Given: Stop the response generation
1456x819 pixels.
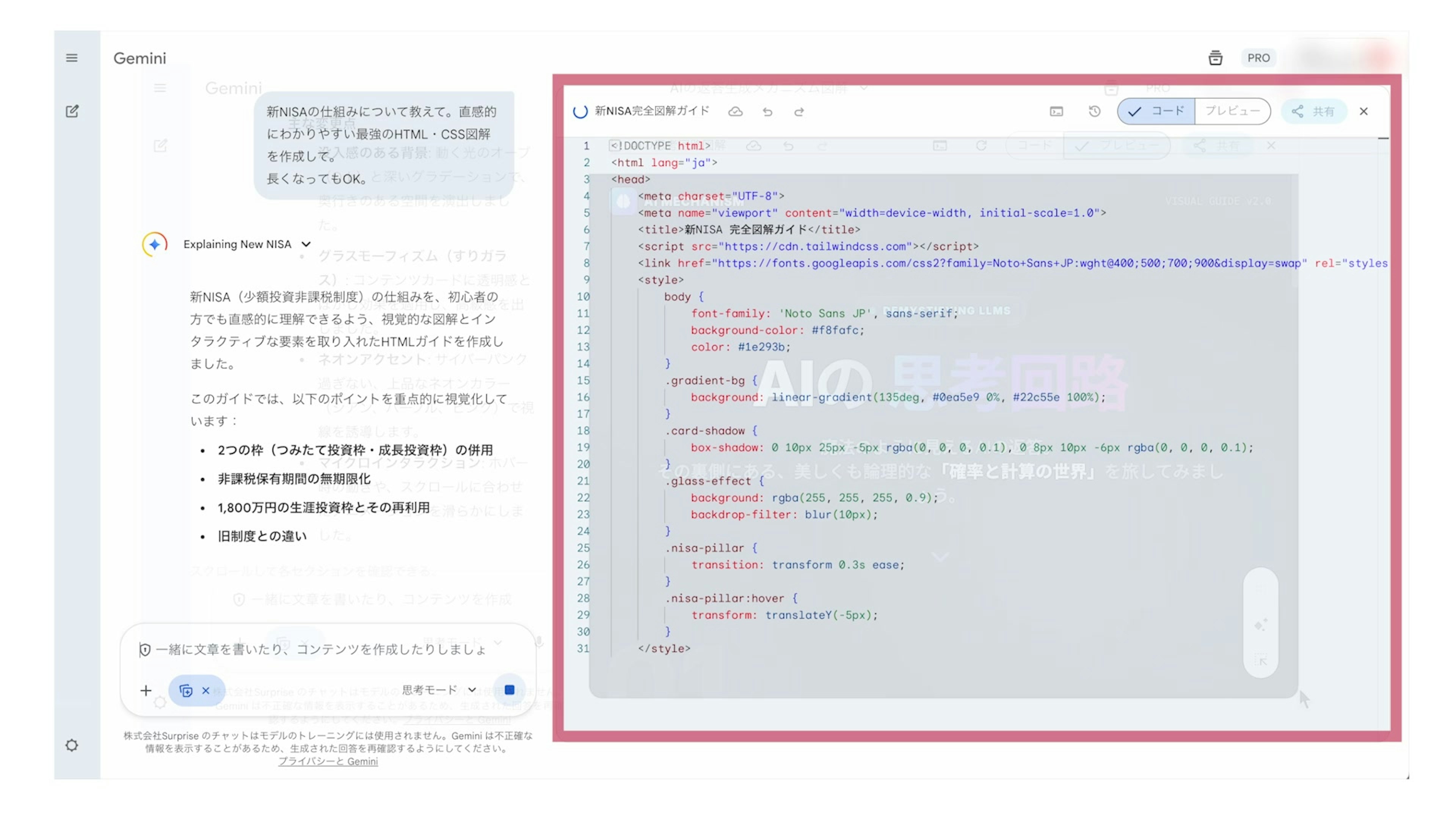Looking at the screenshot, I should [x=509, y=690].
